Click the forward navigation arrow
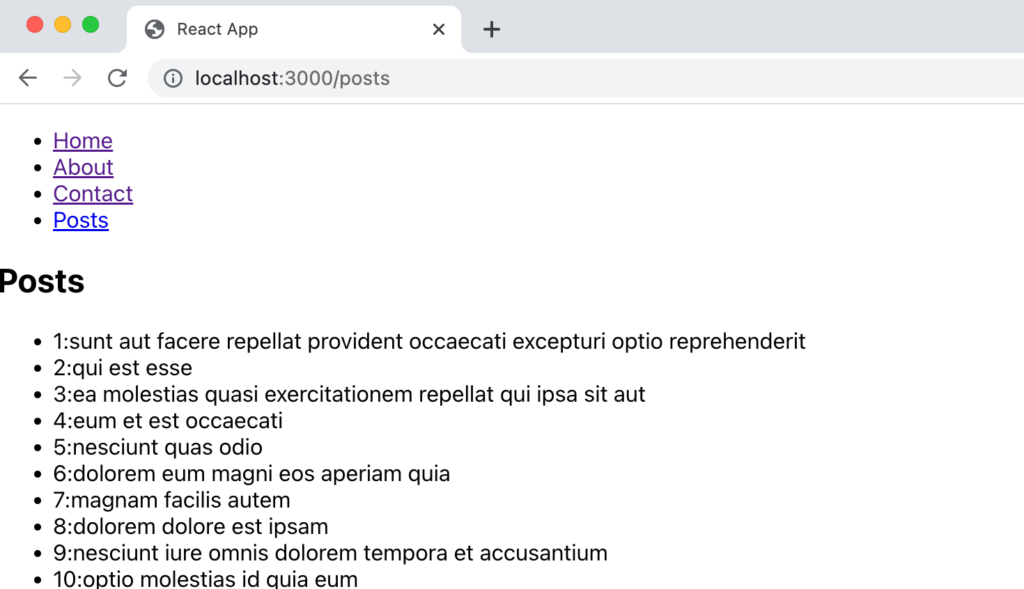This screenshot has width=1024, height=589. point(72,77)
